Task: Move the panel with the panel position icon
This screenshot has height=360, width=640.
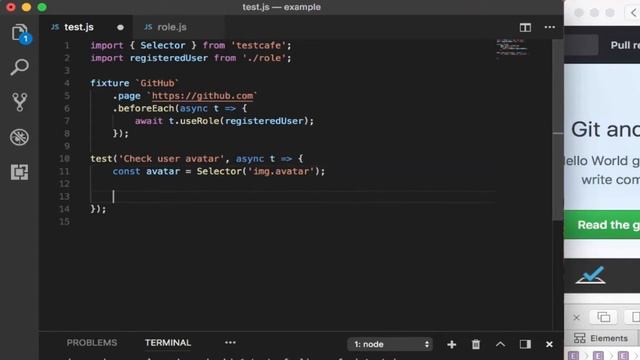Action: [525, 344]
